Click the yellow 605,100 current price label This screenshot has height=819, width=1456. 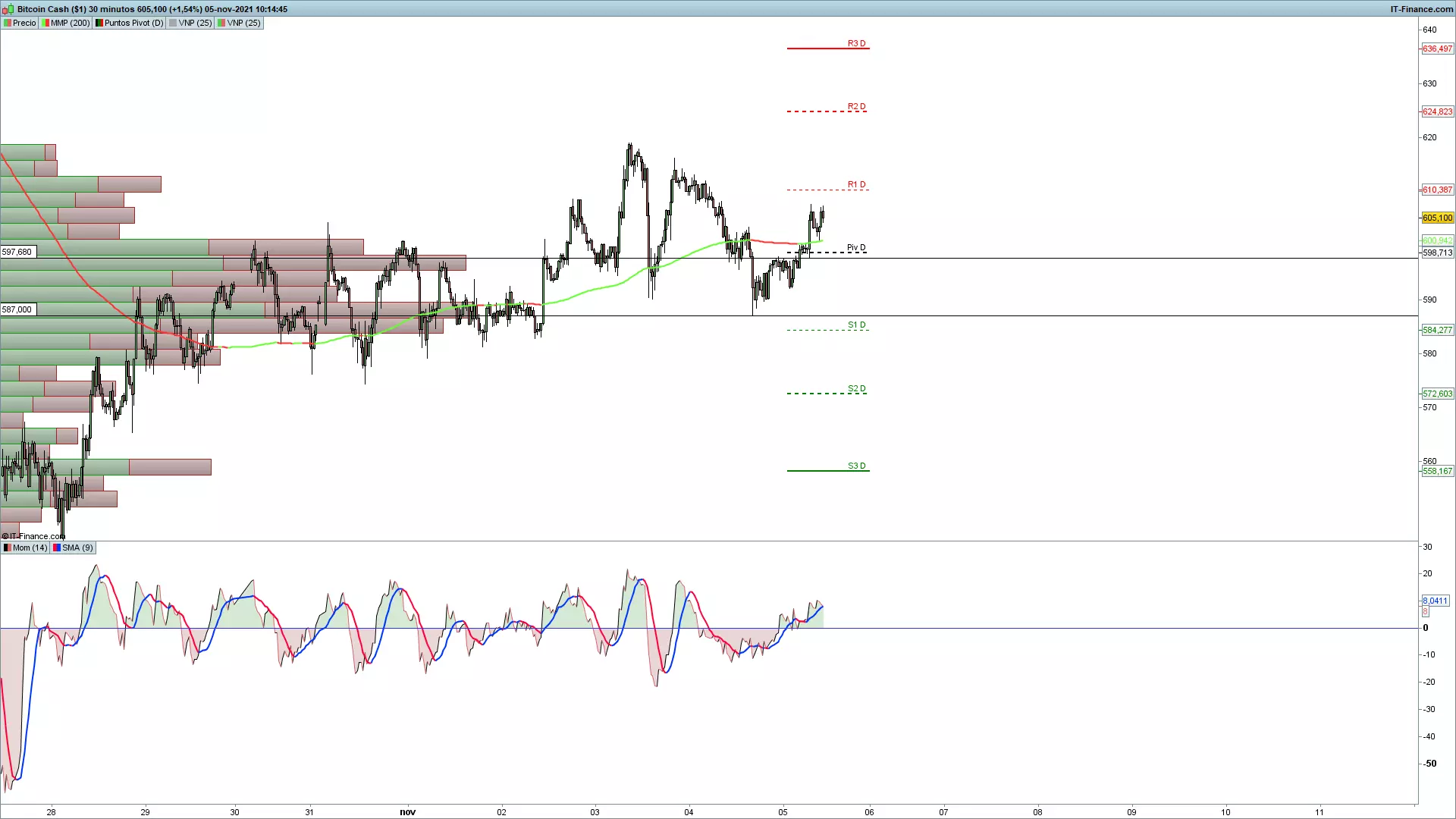click(x=1437, y=218)
